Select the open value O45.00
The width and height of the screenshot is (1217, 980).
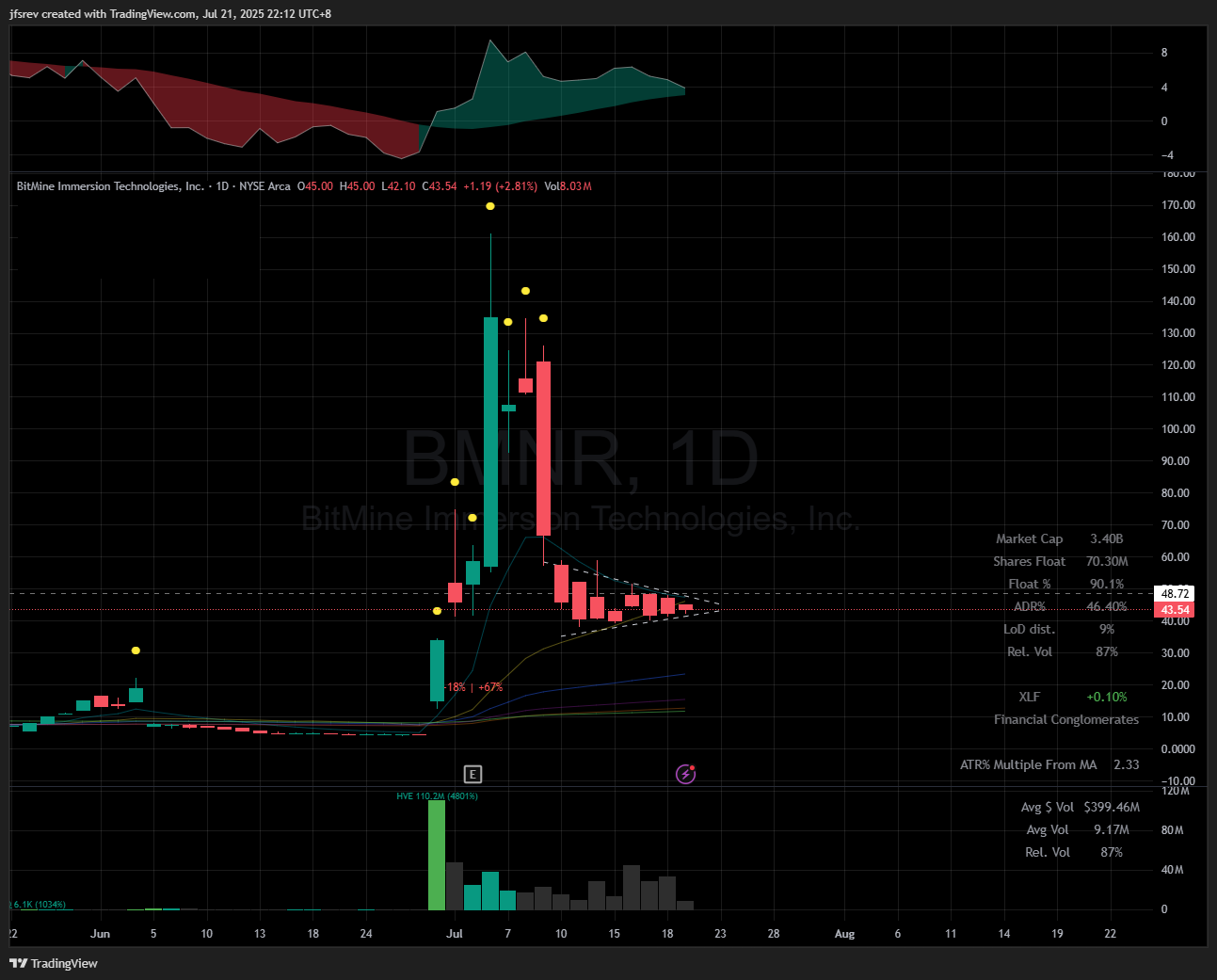pyautogui.click(x=315, y=186)
